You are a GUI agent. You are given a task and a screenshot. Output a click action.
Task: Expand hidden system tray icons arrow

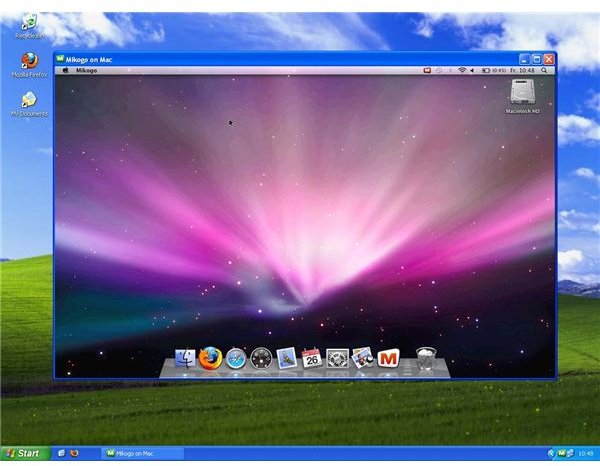click(x=551, y=453)
